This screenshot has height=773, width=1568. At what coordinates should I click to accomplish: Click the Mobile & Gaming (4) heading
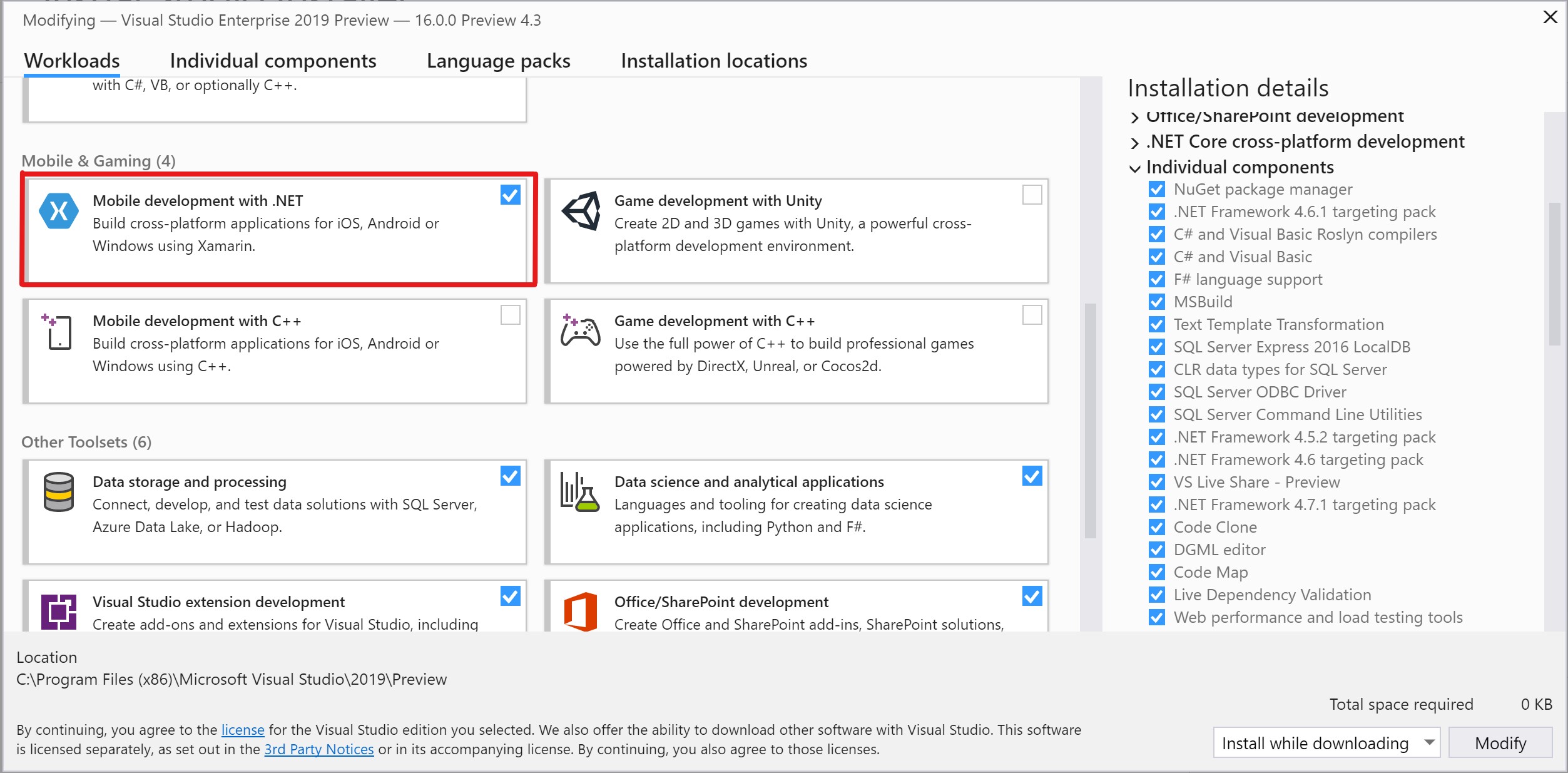[99, 161]
